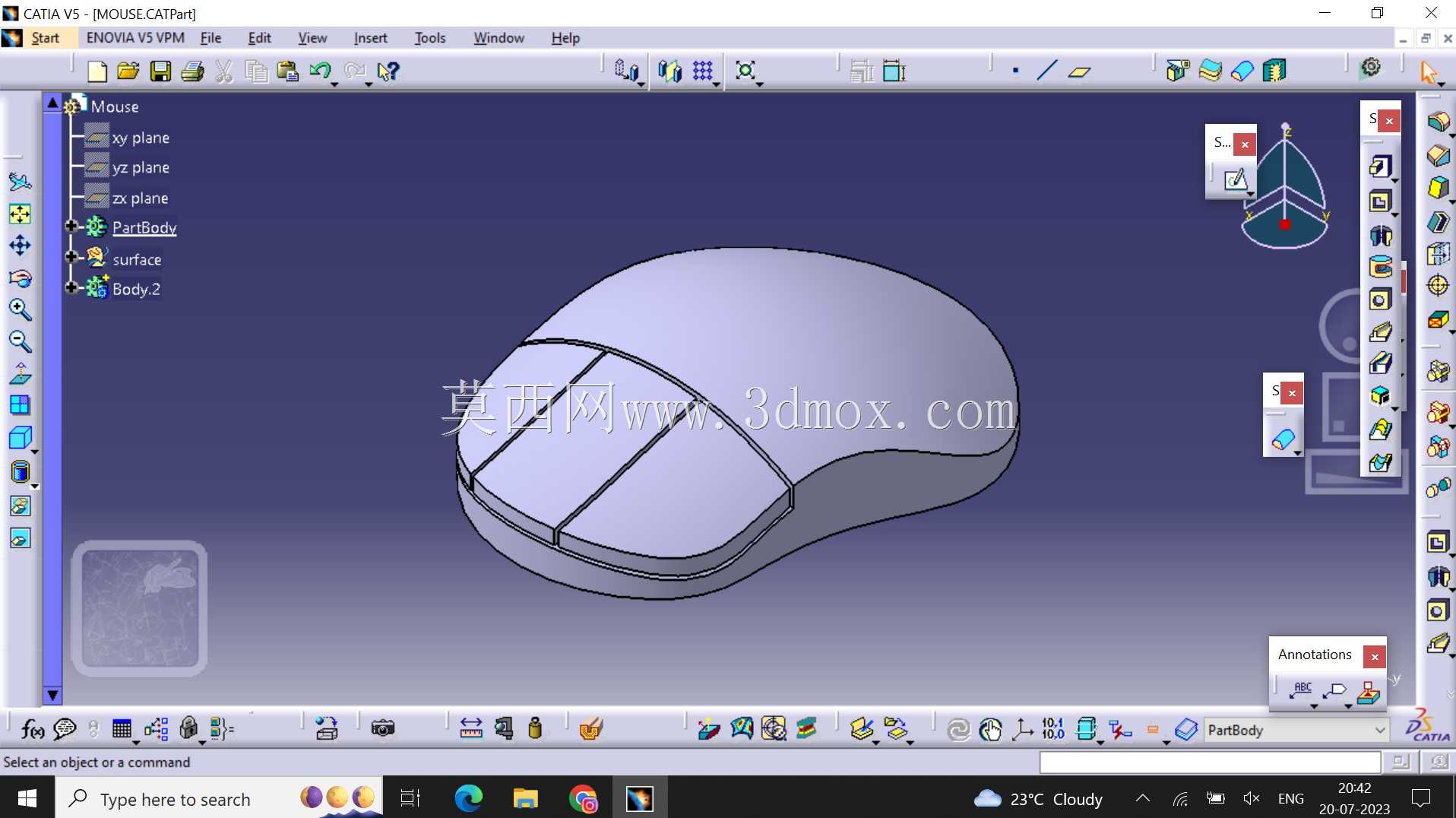Click the Zoom Out magnifier icon

click(x=21, y=342)
